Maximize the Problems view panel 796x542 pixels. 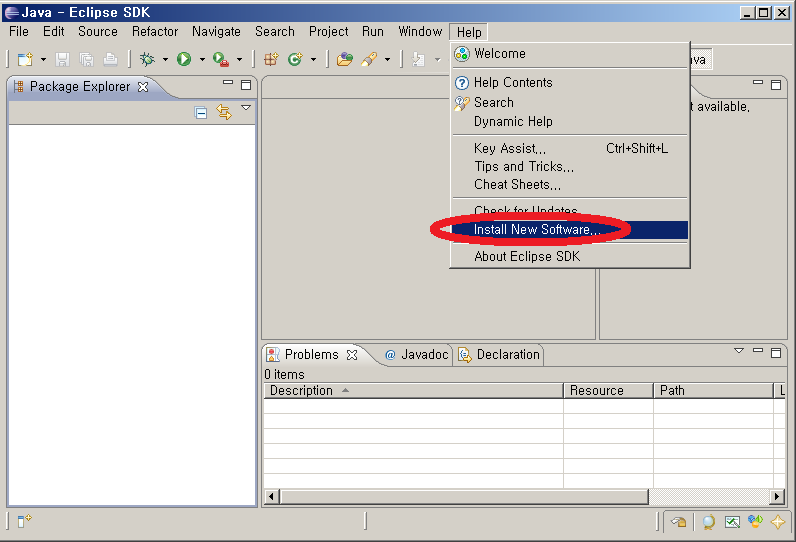click(x=776, y=353)
